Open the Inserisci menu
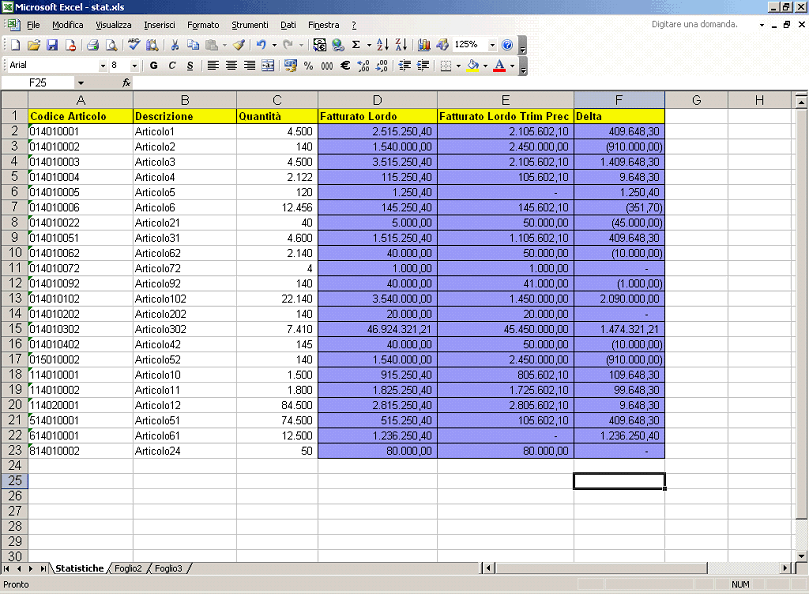The image size is (809, 594). (159, 25)
